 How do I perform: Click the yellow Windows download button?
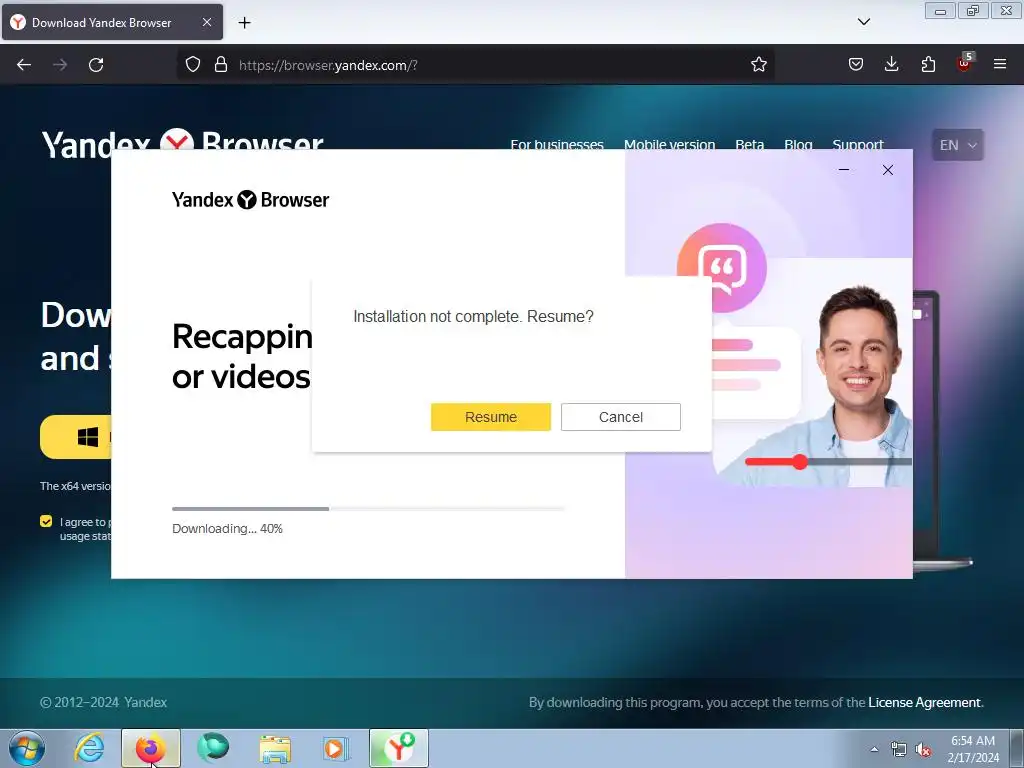click(76, 437)
